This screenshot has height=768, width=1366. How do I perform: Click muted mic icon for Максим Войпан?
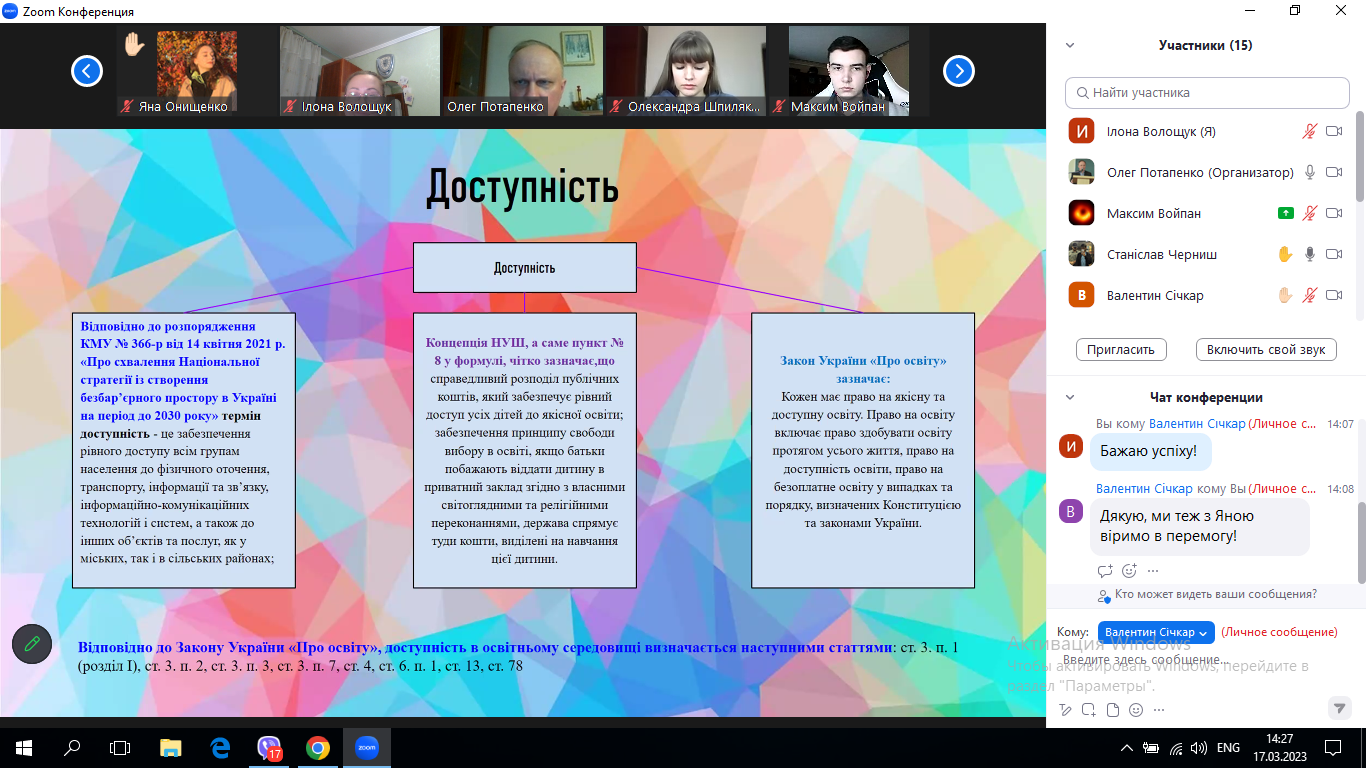[x=1310, y=213]
